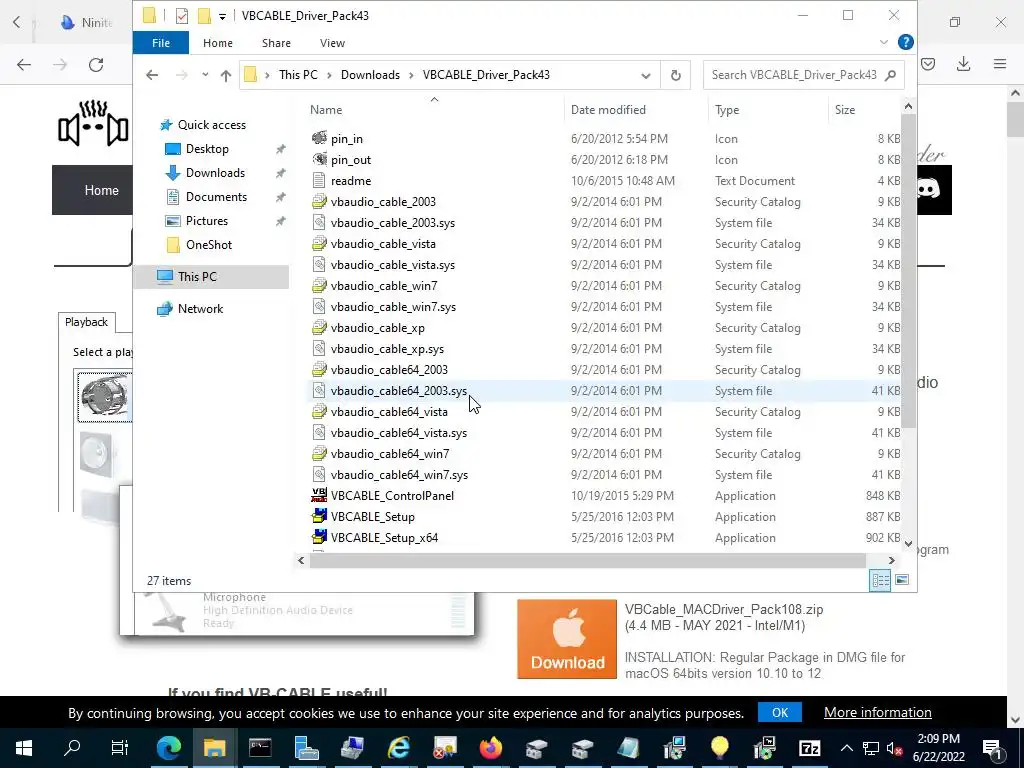Screen dimensions: 1024x768
Task: Select Network in navigation pane
Action: 200,309
